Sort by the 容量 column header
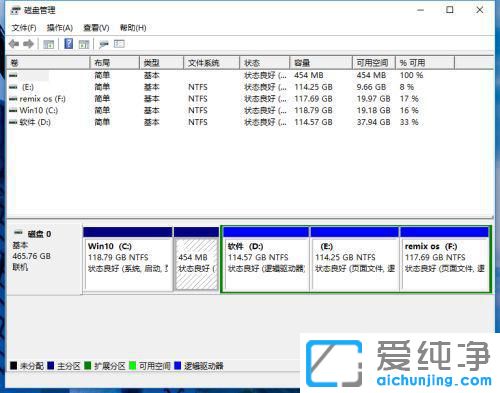The width and height of the screenshot is (500, 393). pyautogui.click(x=321, y=63)
